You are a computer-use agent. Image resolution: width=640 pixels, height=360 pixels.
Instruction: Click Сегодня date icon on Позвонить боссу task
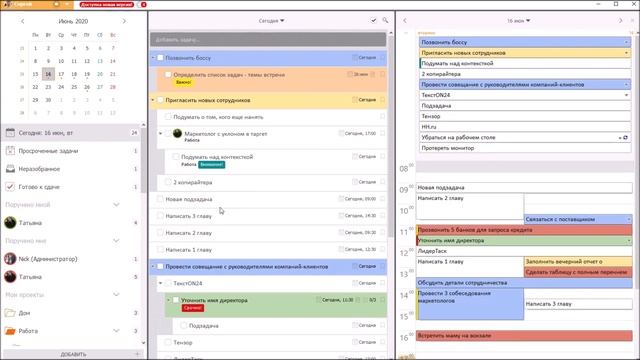[355, 58]
